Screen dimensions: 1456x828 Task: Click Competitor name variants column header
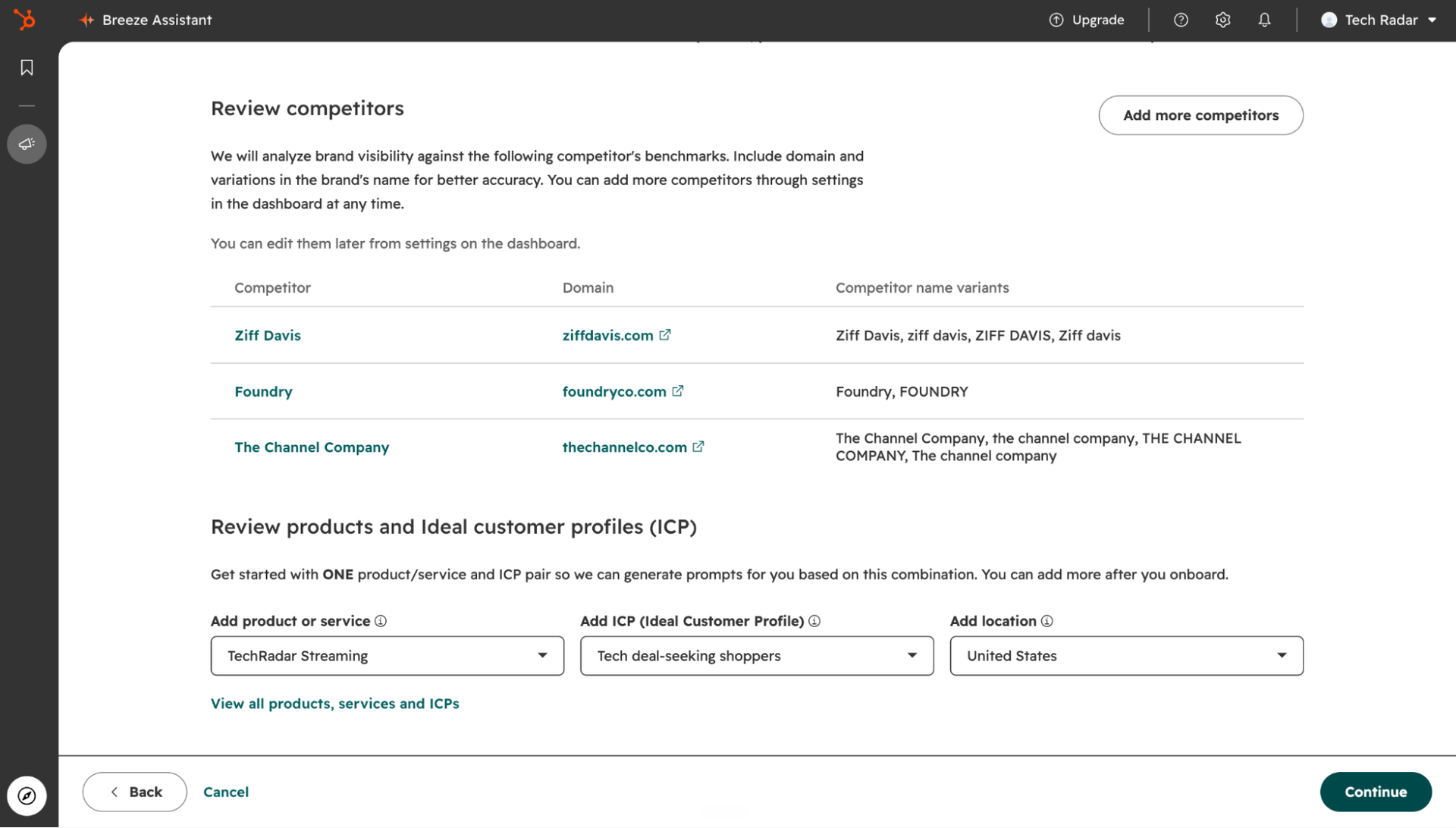click(922, 287)
